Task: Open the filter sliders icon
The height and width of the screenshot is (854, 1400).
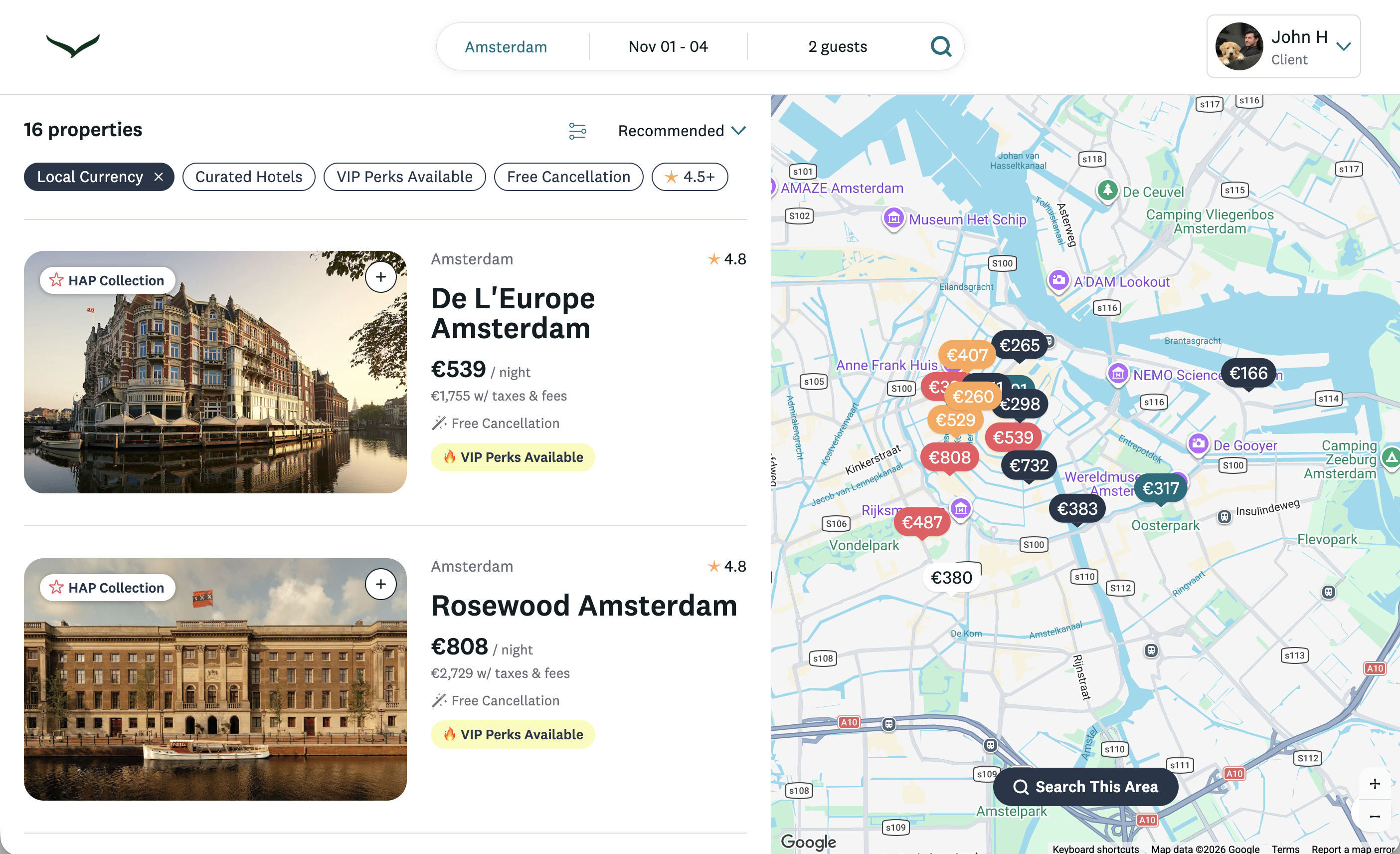Action: (577, 131)
